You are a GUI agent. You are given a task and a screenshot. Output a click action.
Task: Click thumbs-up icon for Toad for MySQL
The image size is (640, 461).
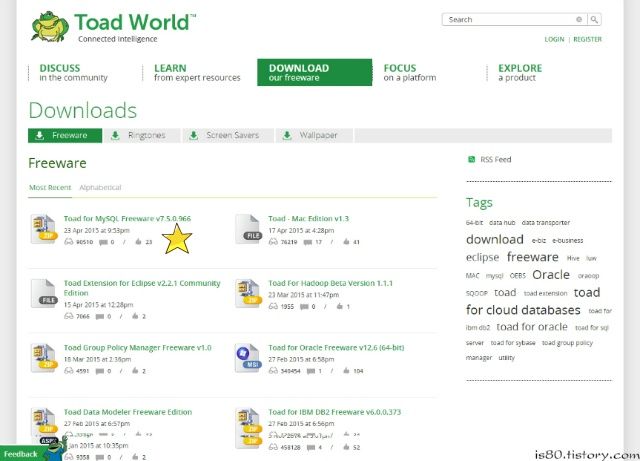coord(138,242)
